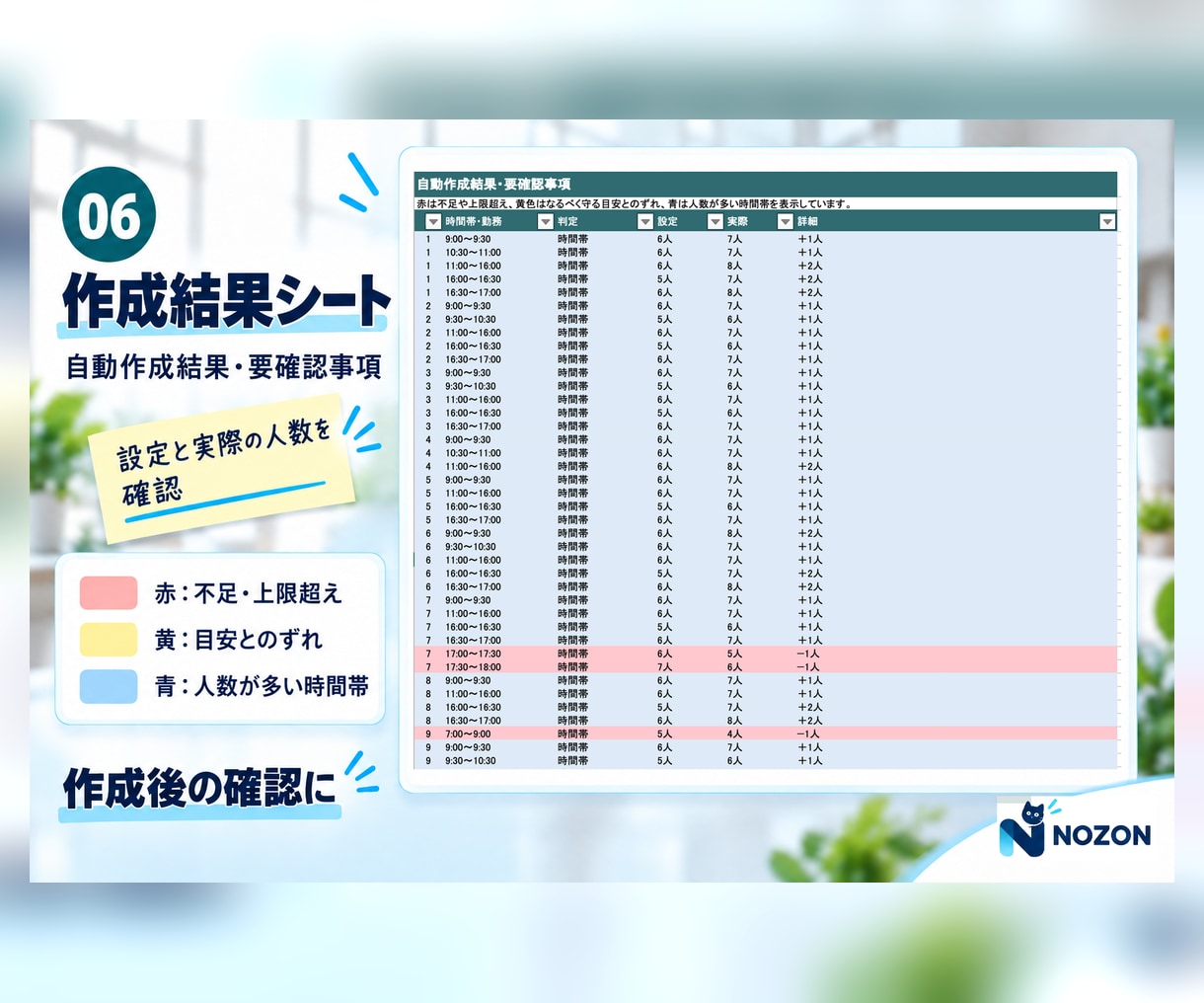Select the 4人 actual cell in 7:00〜9:00 row

tap(734, 734)
